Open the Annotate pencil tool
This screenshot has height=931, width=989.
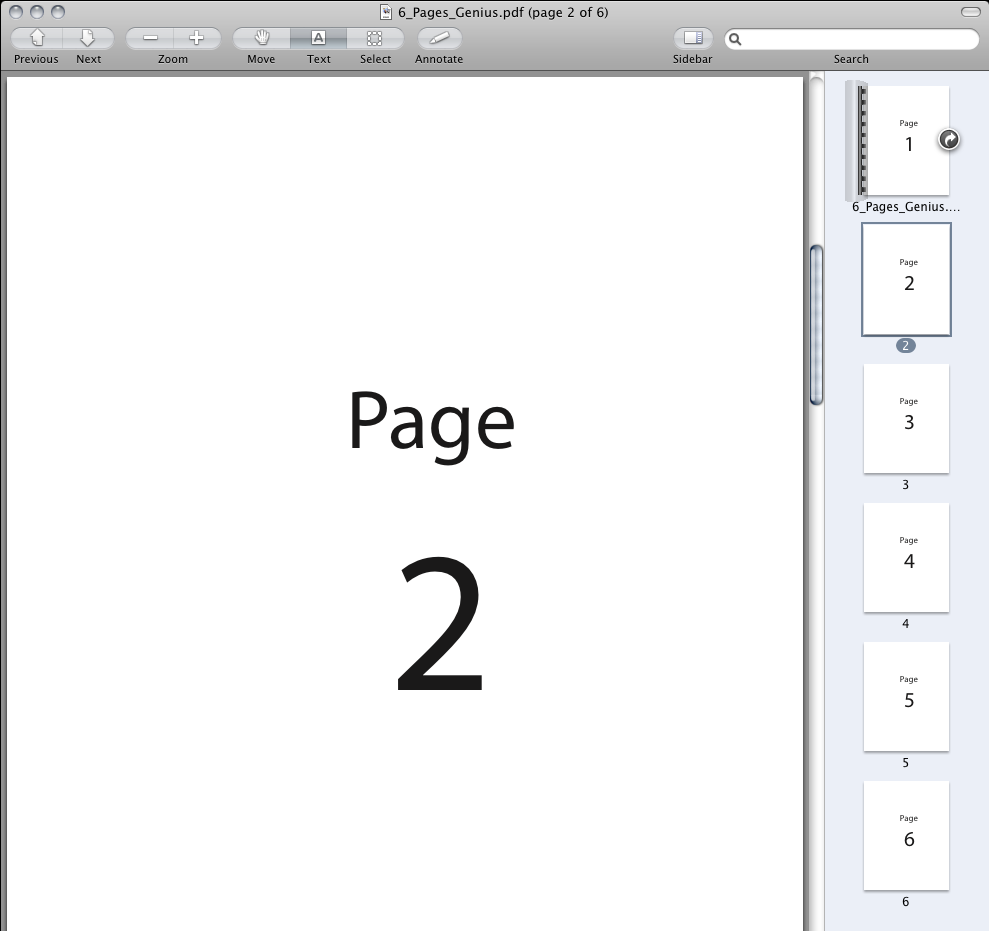[439, 38]
